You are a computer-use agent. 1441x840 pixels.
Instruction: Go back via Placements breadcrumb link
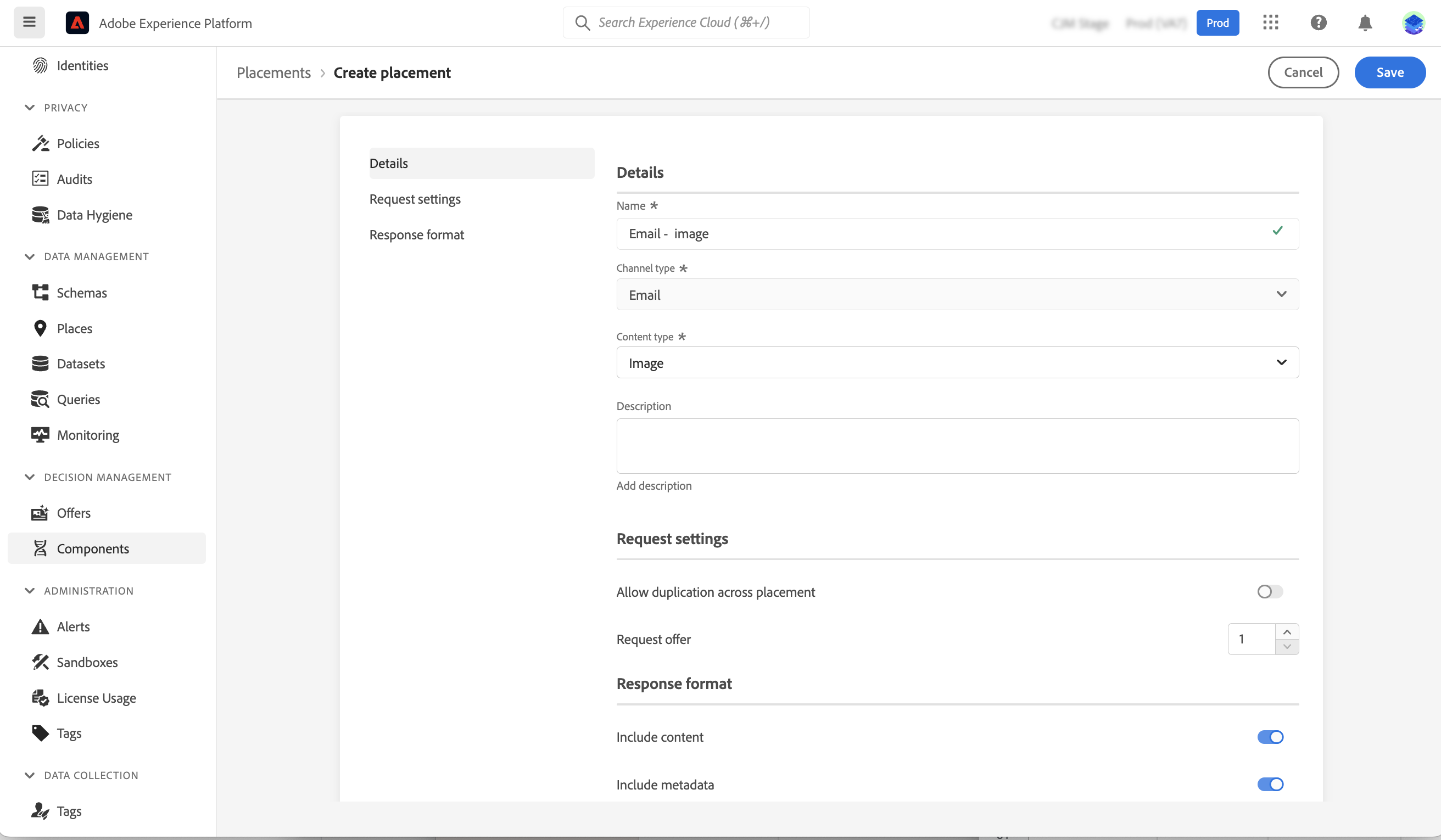(273, 72)
